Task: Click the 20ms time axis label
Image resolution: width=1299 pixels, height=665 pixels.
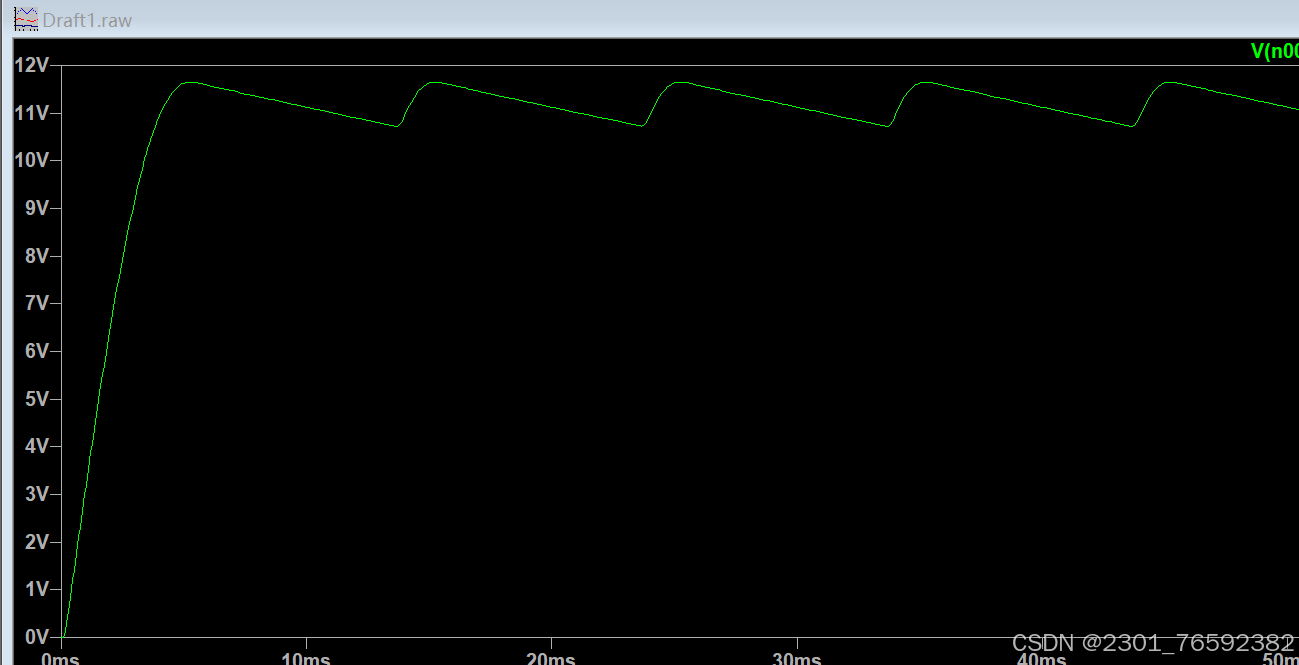Action: (551, 659)
